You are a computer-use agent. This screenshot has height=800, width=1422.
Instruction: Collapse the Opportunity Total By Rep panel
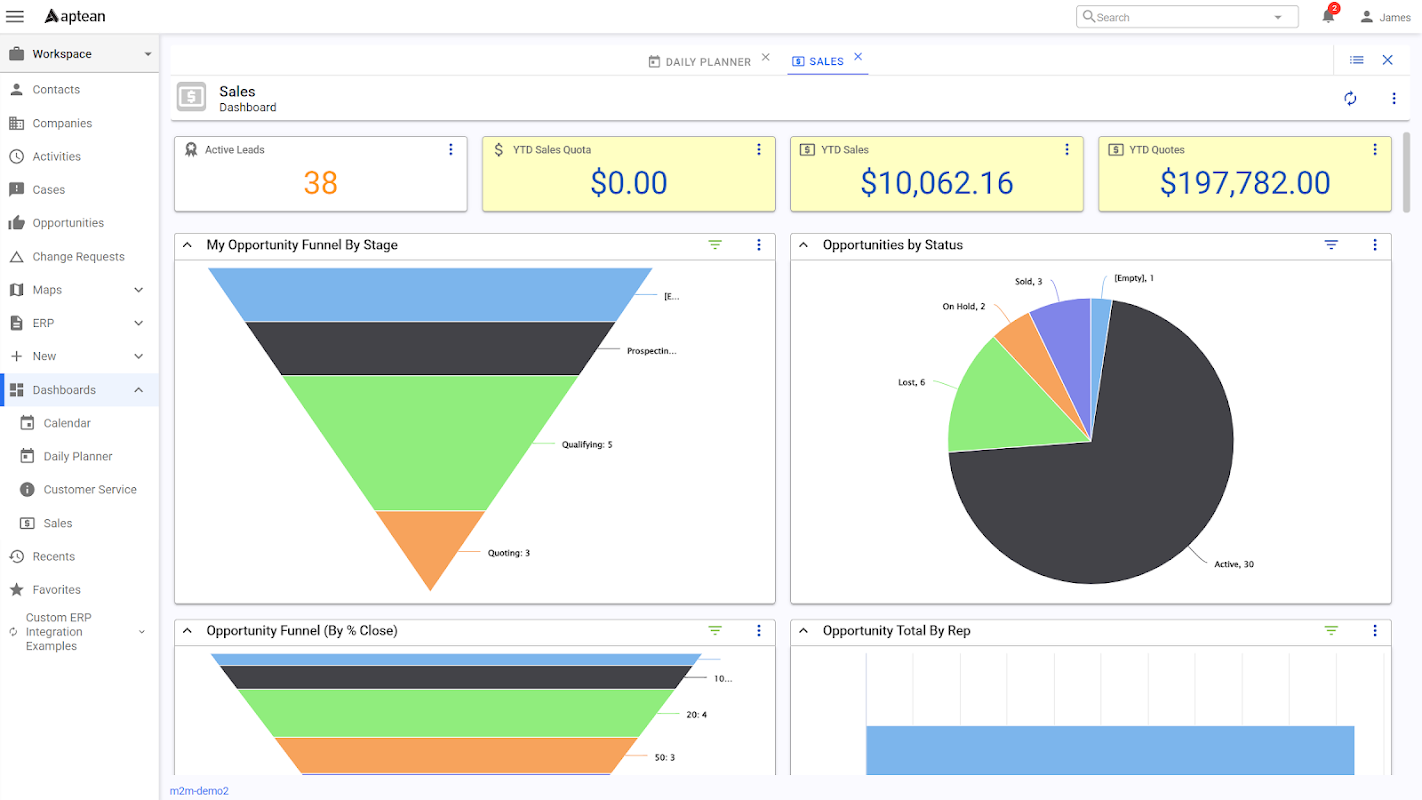(x=803, y=631)
